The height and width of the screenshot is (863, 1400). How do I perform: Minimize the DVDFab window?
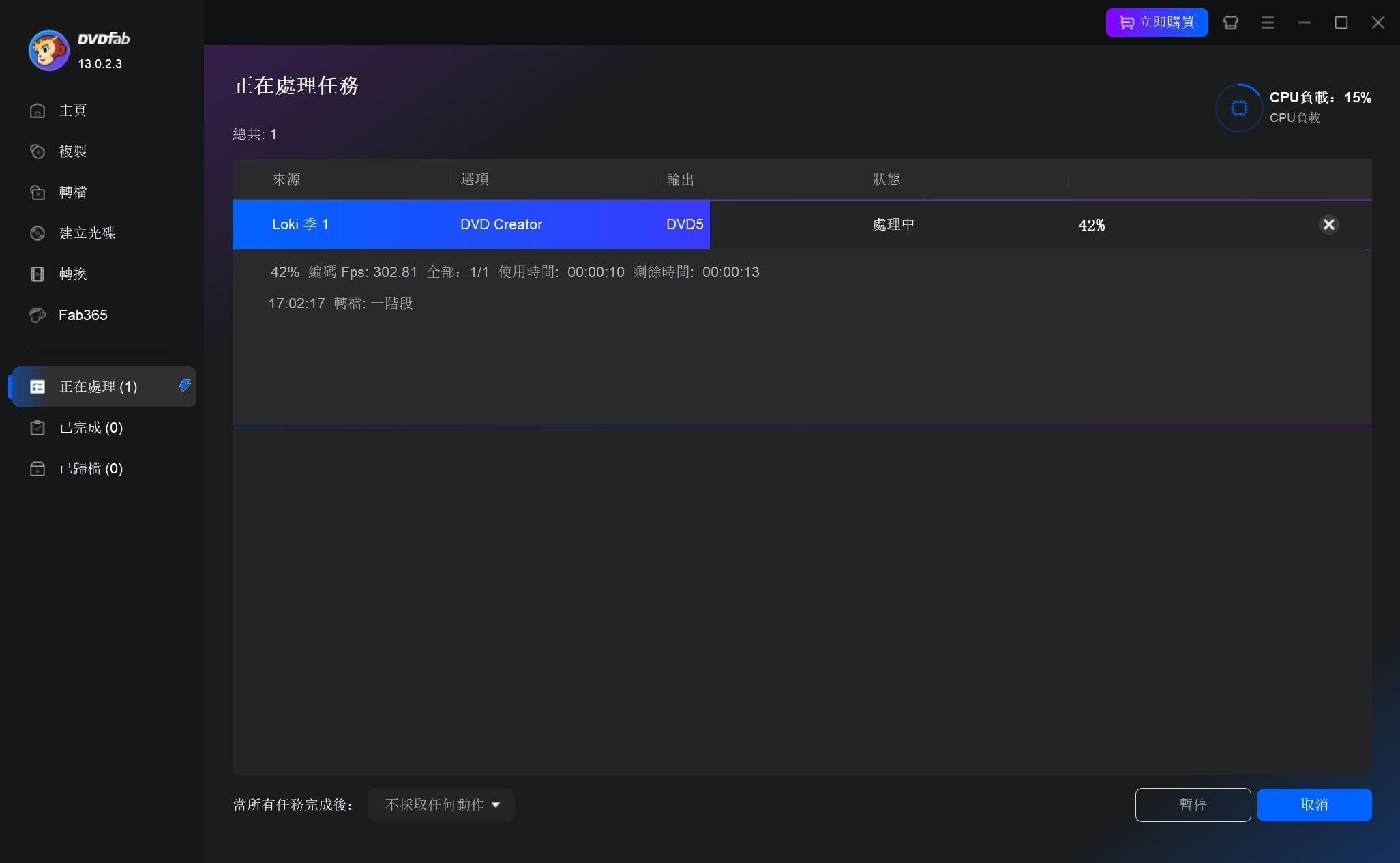(x=1304, y=23)
